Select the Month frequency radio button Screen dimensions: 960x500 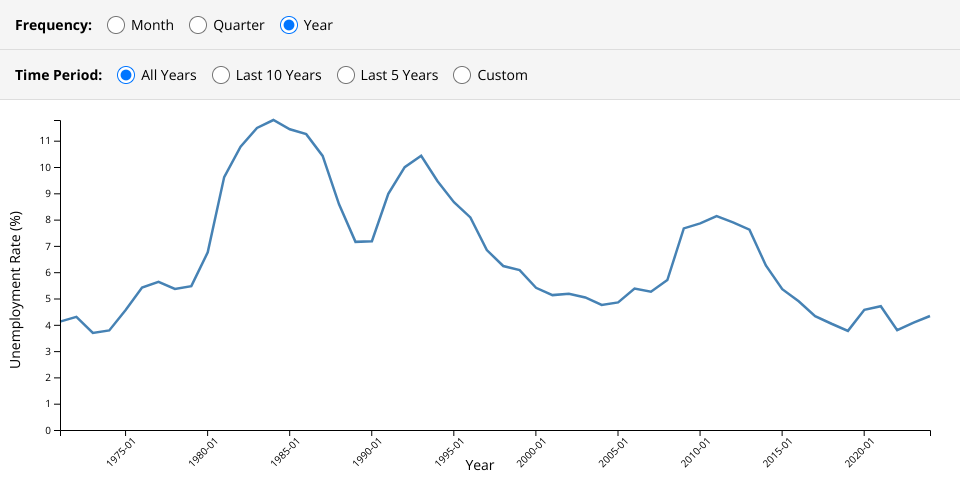pyautogui.click(x=116, y=25)
